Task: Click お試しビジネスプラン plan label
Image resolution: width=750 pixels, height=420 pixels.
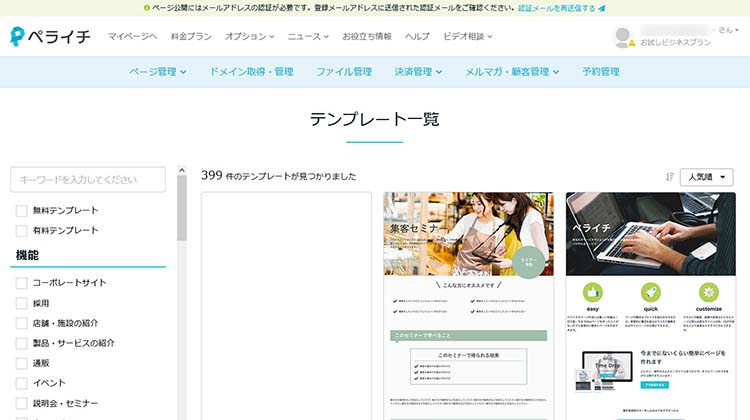Action: pyautogui.click(x=675, y=43)
